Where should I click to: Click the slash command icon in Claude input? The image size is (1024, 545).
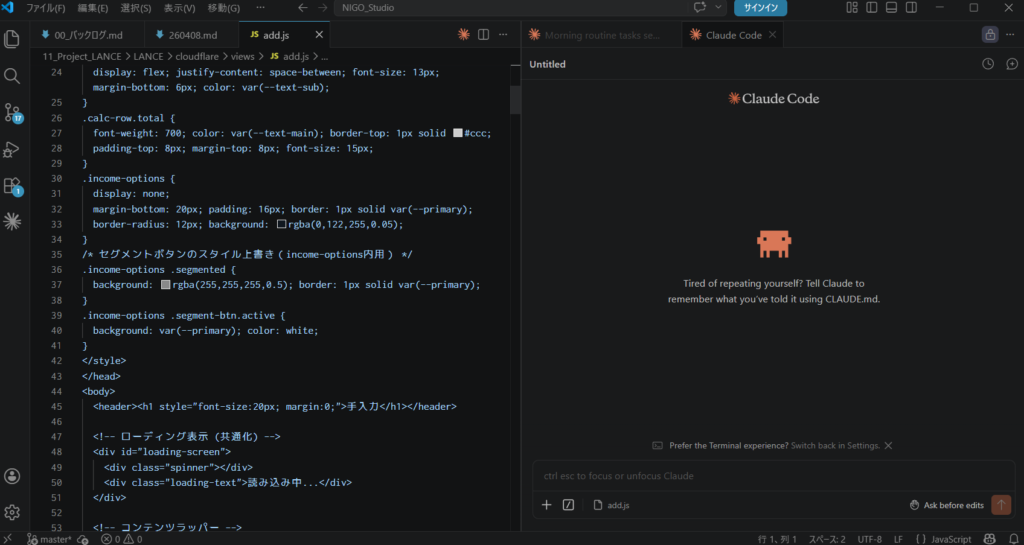click(568, 505)
